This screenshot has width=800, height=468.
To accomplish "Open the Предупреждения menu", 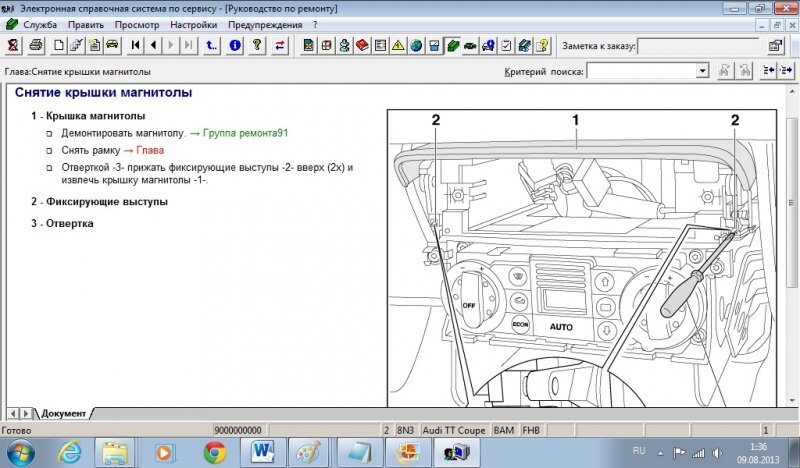I will click(265, 24).
